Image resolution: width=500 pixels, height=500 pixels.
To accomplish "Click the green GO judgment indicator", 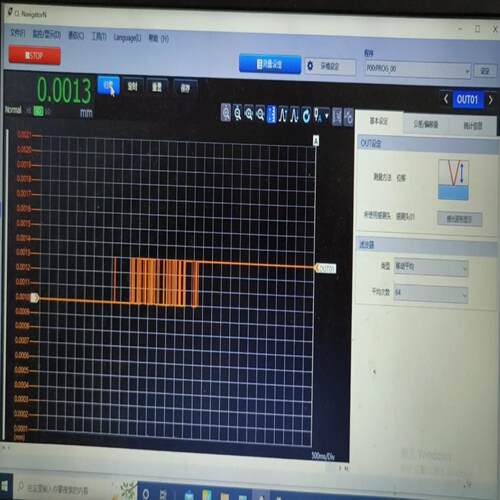I will [39, 111].
